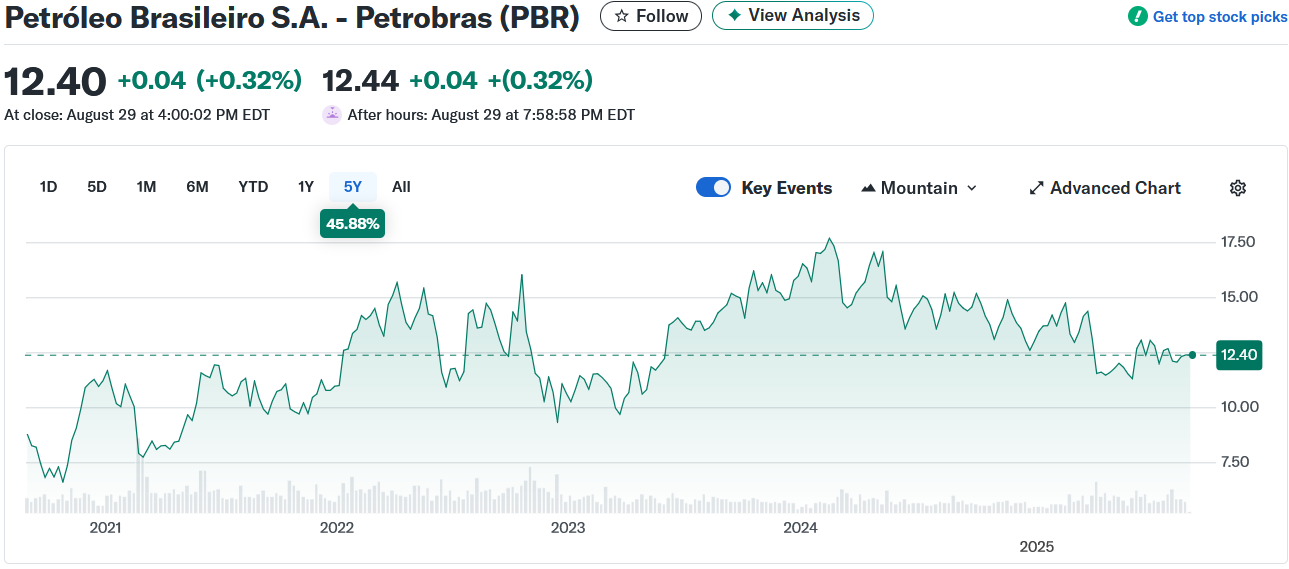Viewport: 1289px width, 569px height.
Task: Select the 1Y time range
Action: 306,187
